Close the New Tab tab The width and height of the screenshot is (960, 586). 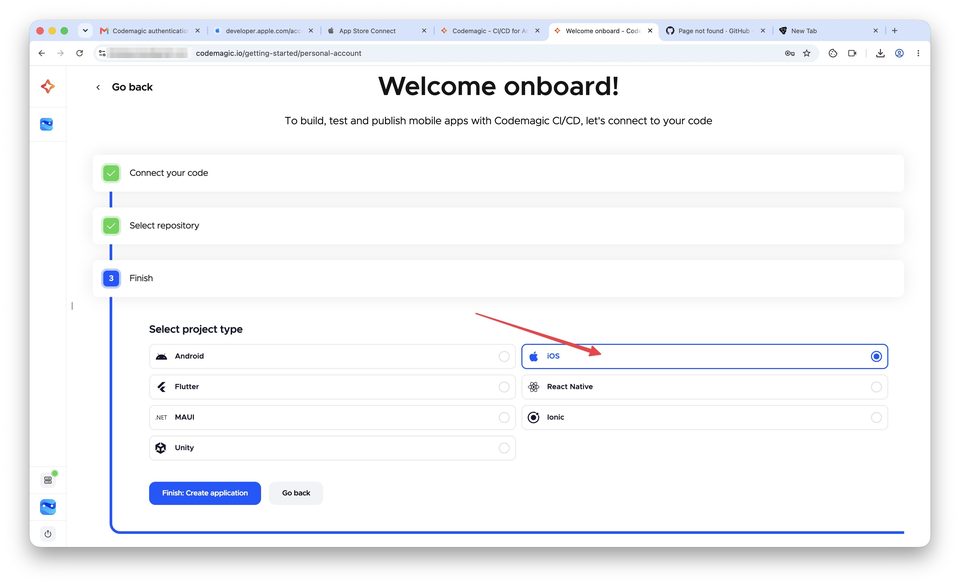tap(876, 31)
